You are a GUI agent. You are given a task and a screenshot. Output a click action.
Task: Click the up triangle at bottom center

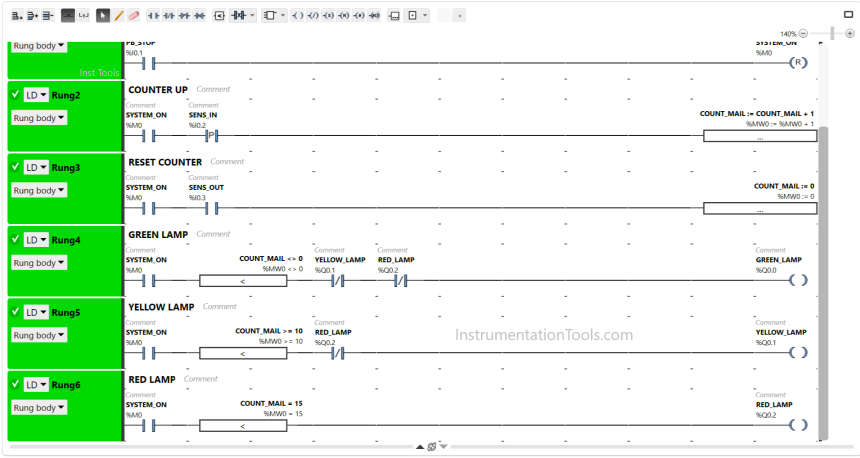pyautogui.click(x=420, y=447)
